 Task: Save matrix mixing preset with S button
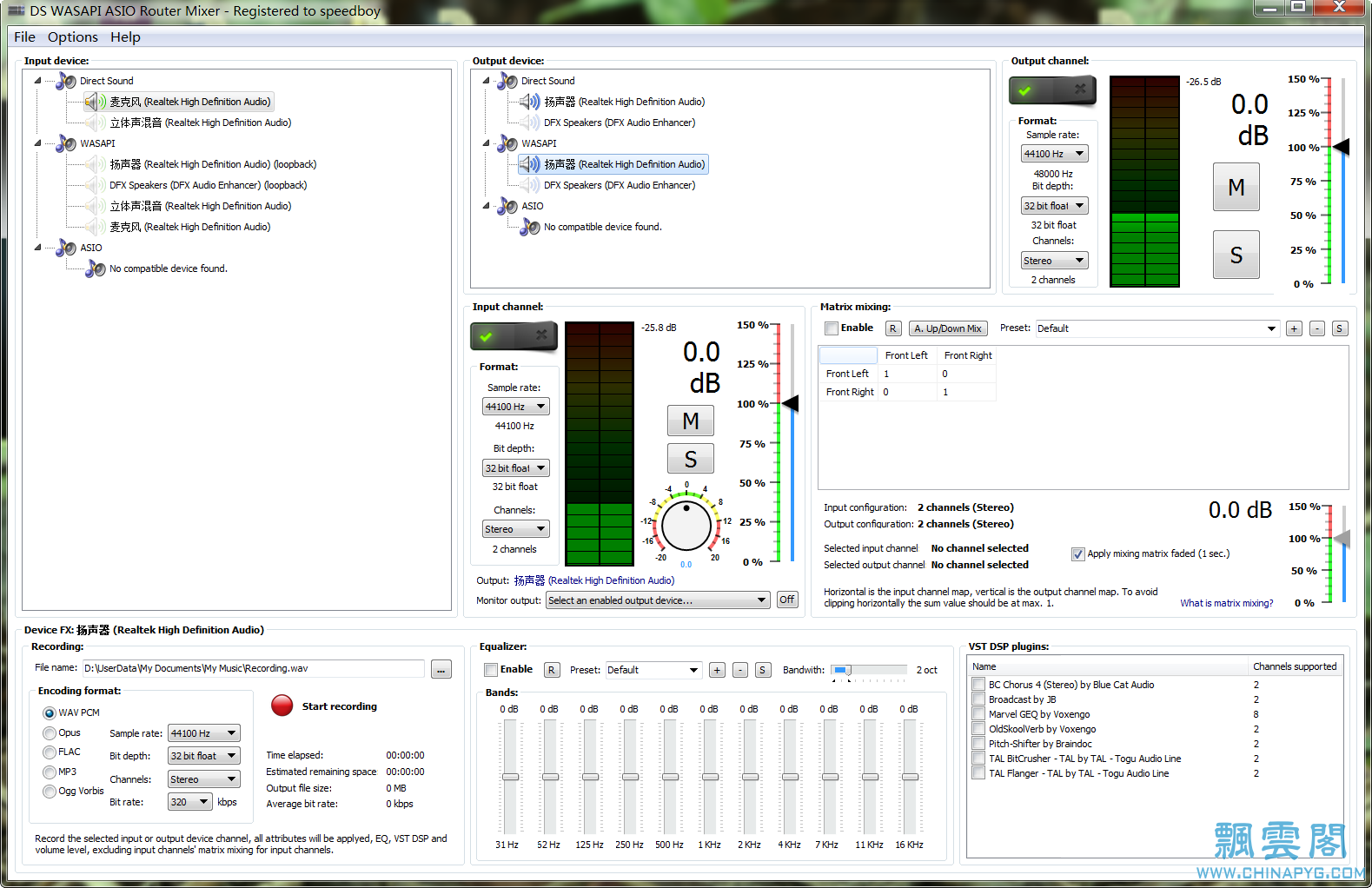(x=1340, y=328)
